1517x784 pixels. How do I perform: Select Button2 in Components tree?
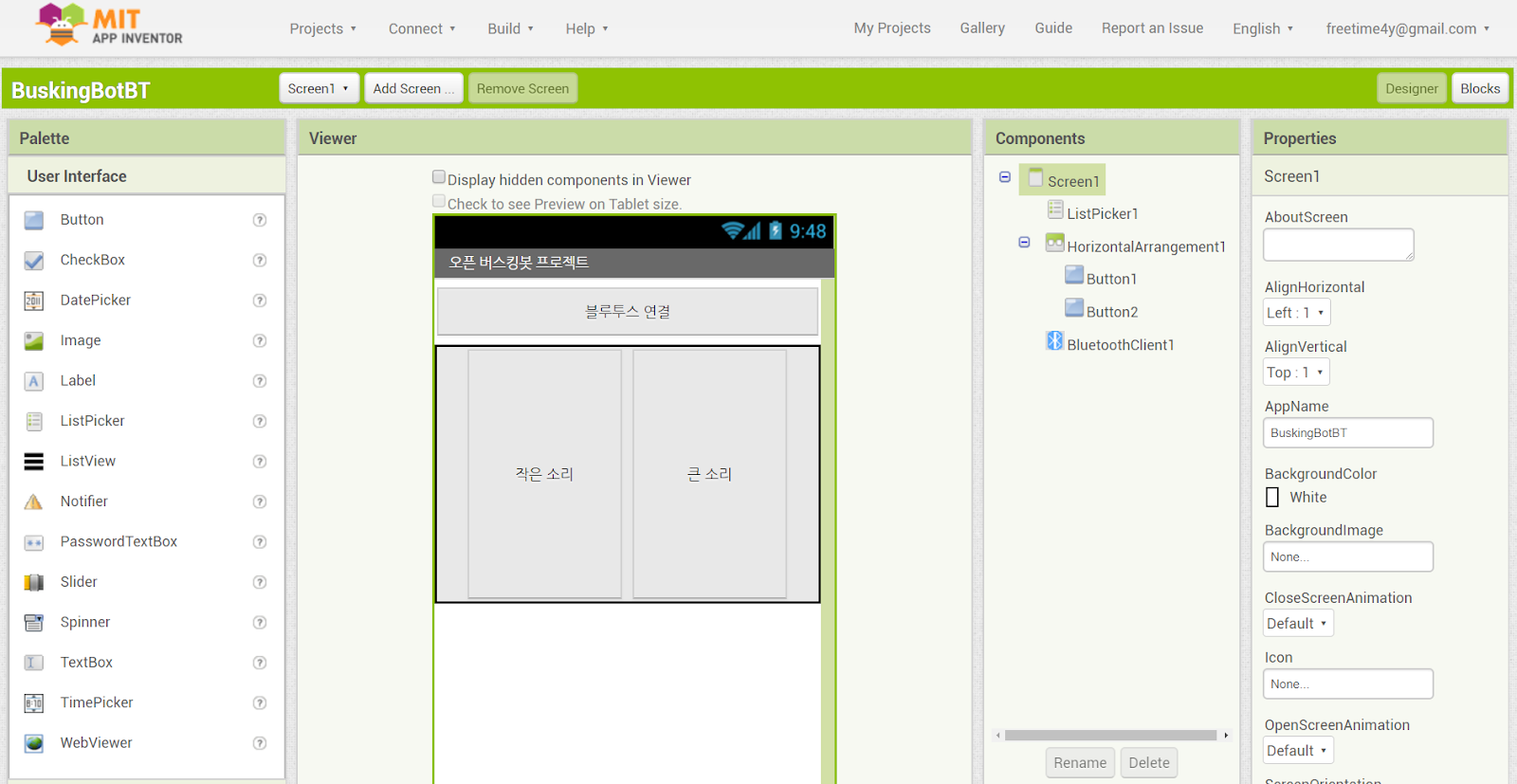click(x=1111, y=312)
